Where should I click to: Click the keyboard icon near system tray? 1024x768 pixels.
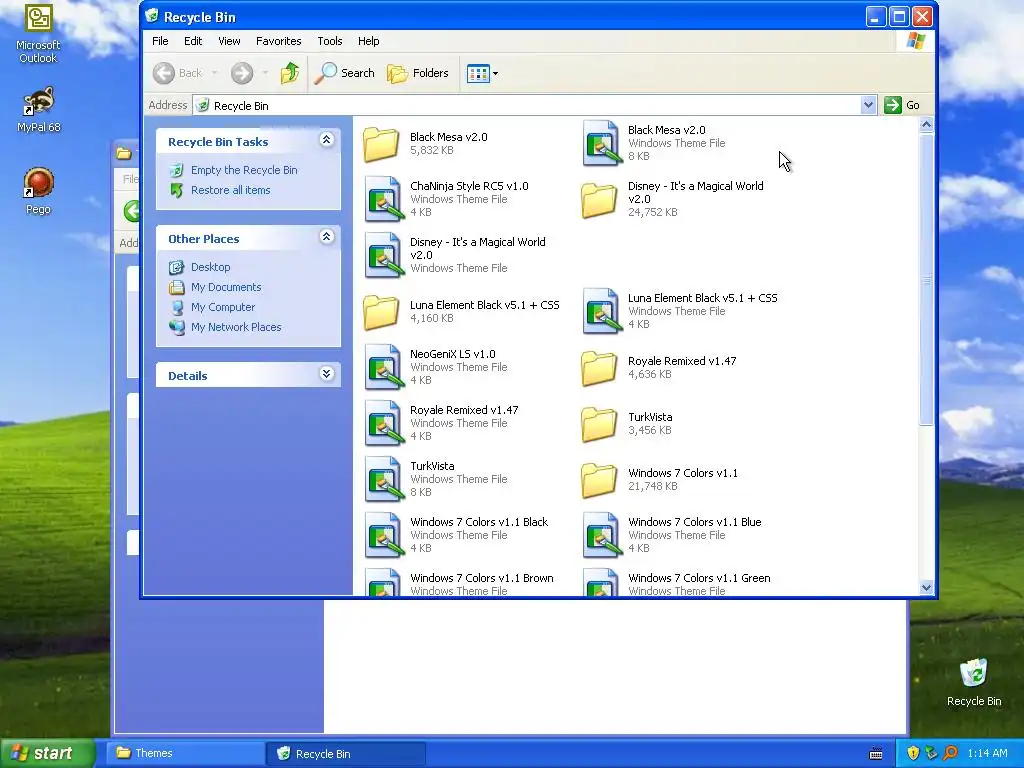point(876,754)
